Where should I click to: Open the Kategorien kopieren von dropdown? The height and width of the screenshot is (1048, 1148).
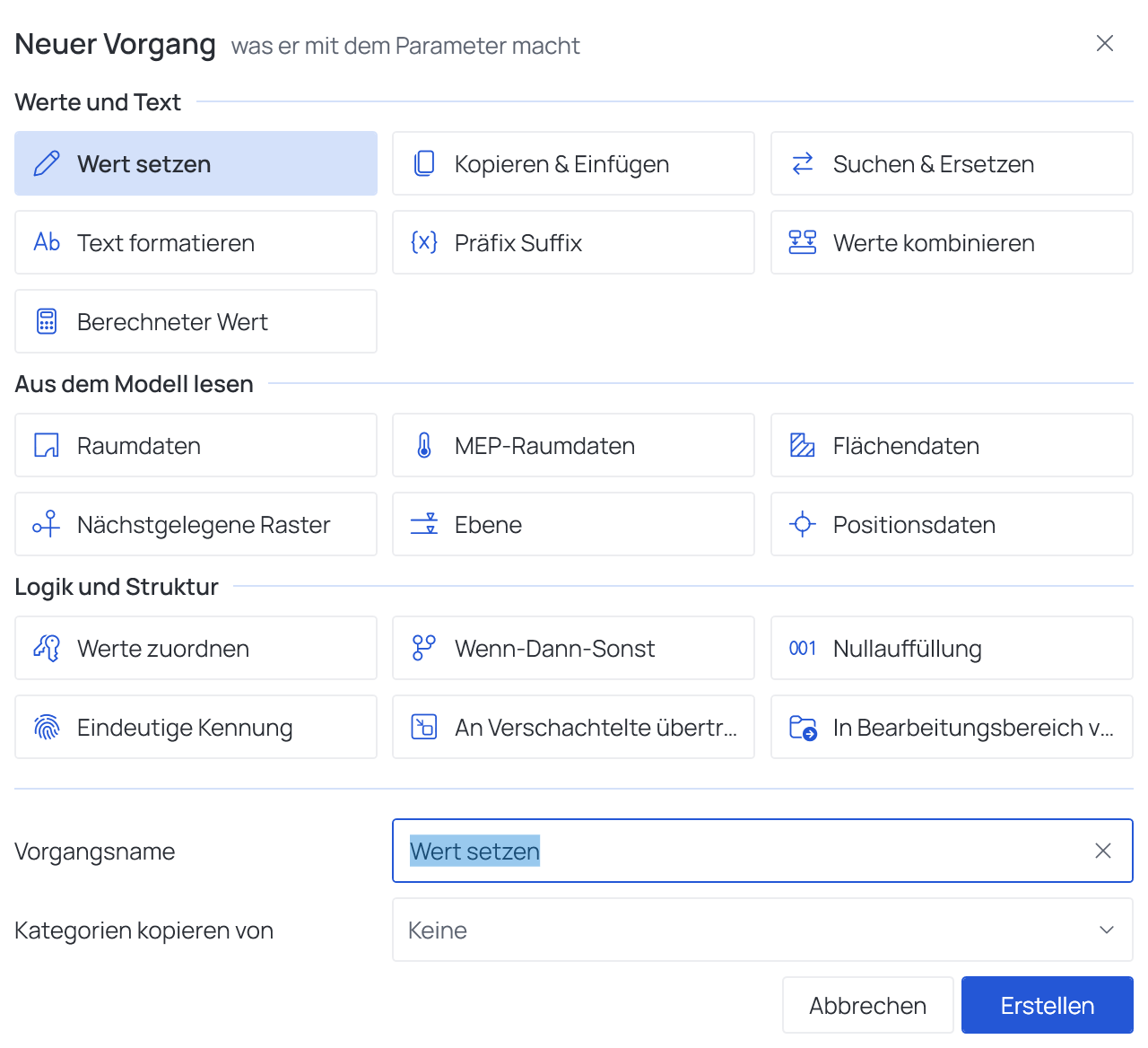tap(762, 930)
